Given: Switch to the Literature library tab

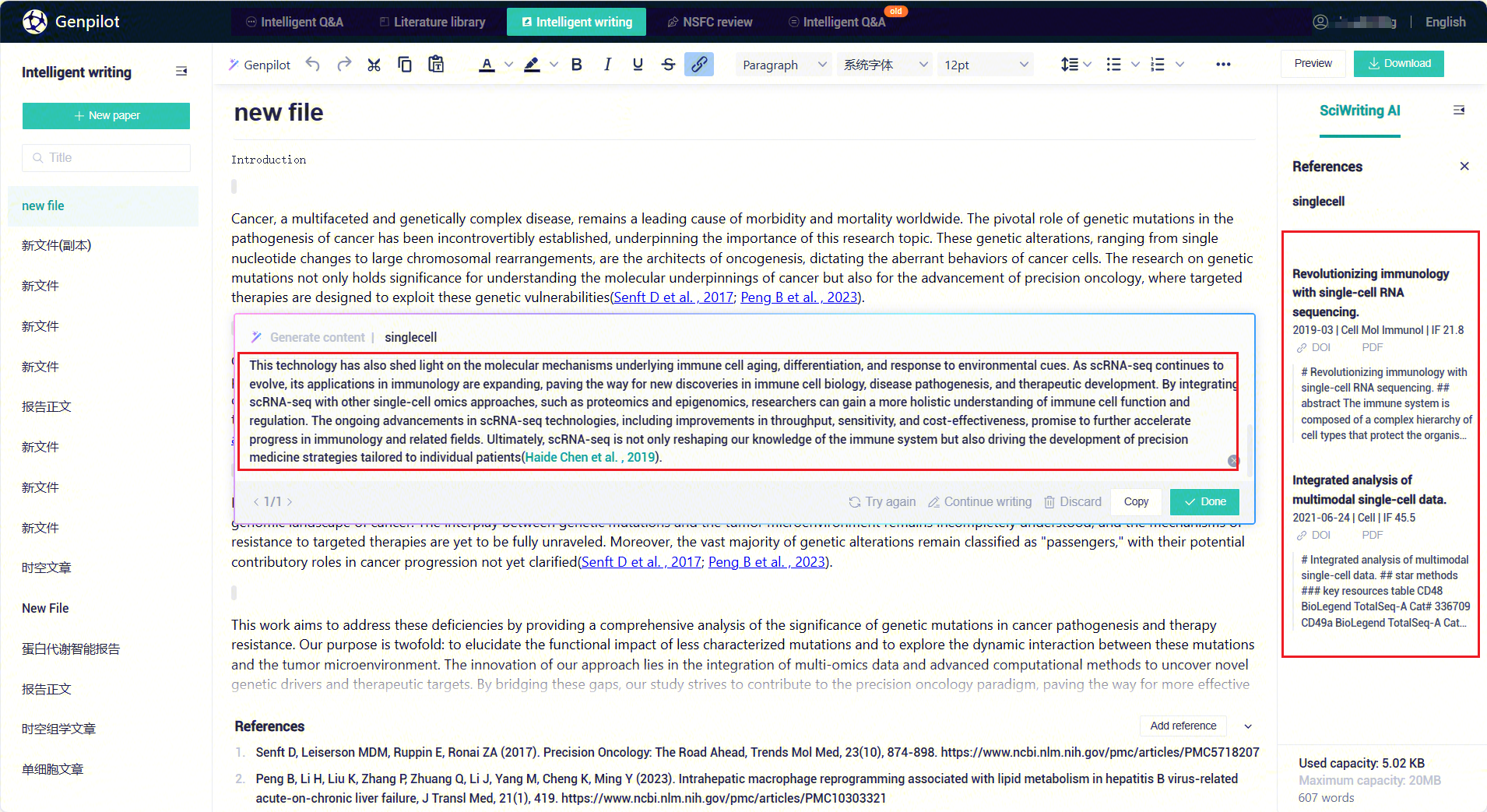Looking at the screenshot, I should (x=432, y=22).
